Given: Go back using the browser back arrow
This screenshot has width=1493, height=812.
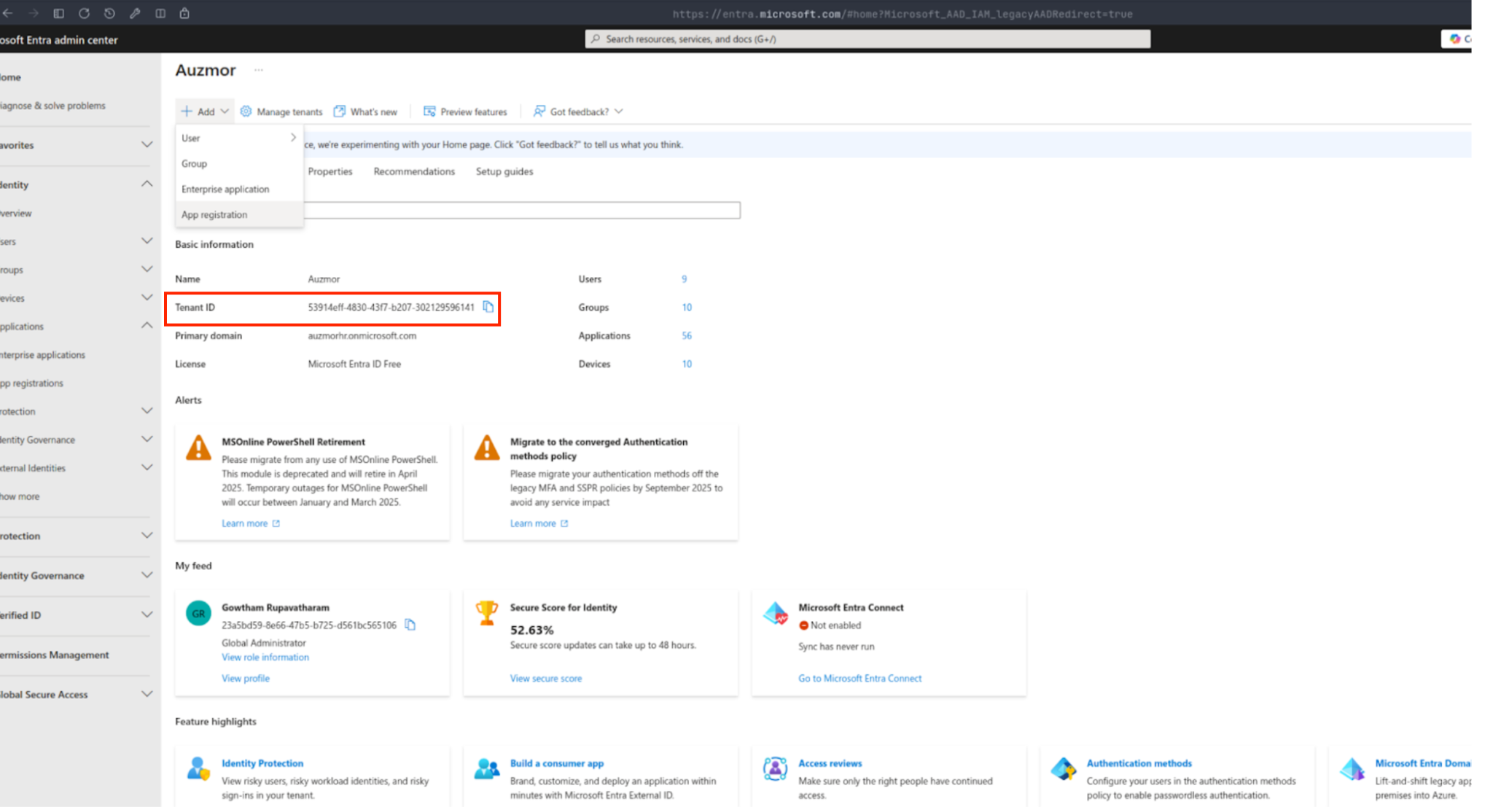Looking at the screenshot, I should point(8,13).
